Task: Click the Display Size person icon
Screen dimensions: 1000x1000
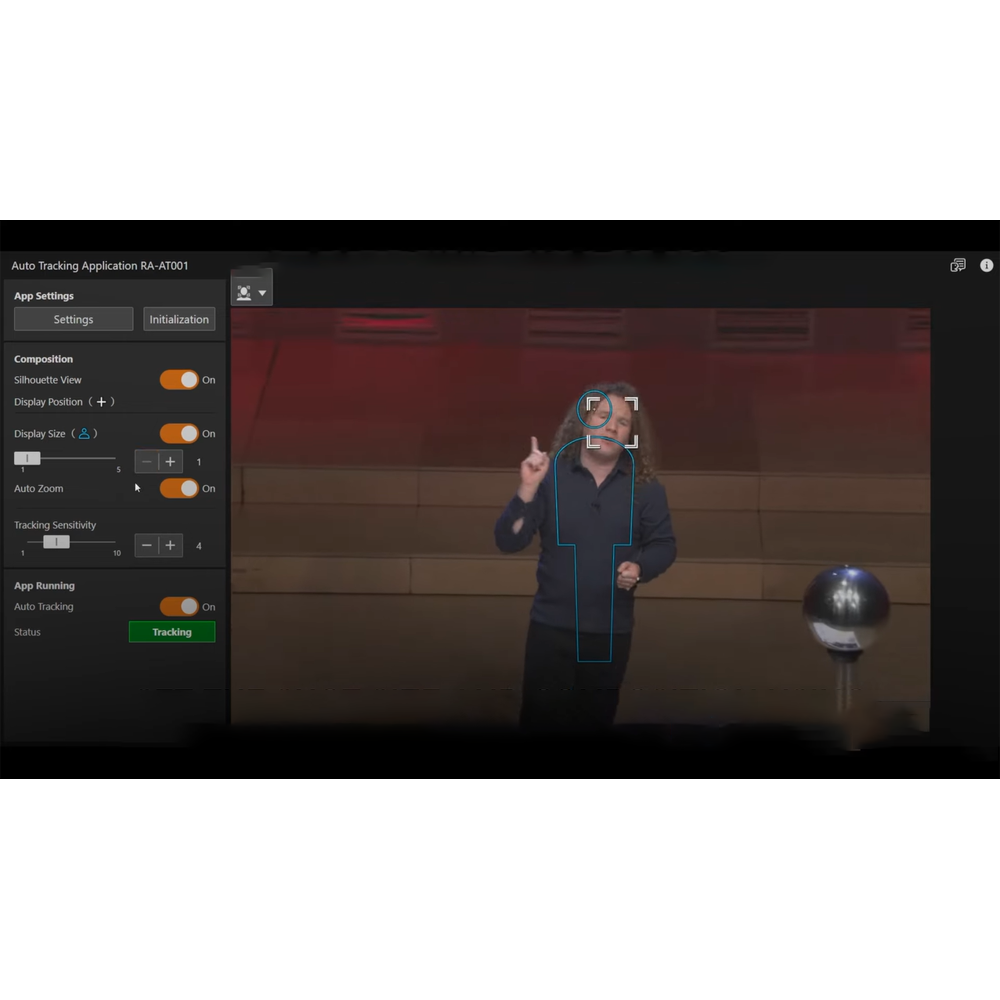Action: [84, 434]
